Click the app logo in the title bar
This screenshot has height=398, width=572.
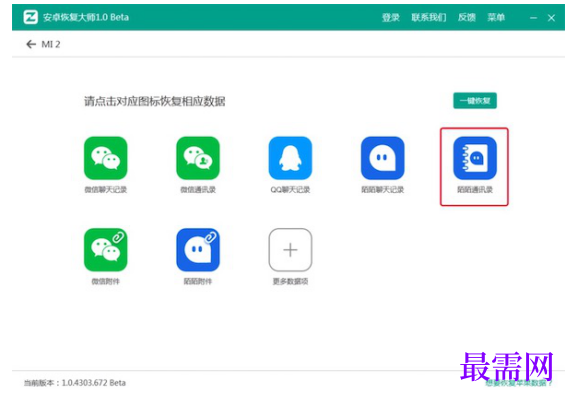[31, 17]
